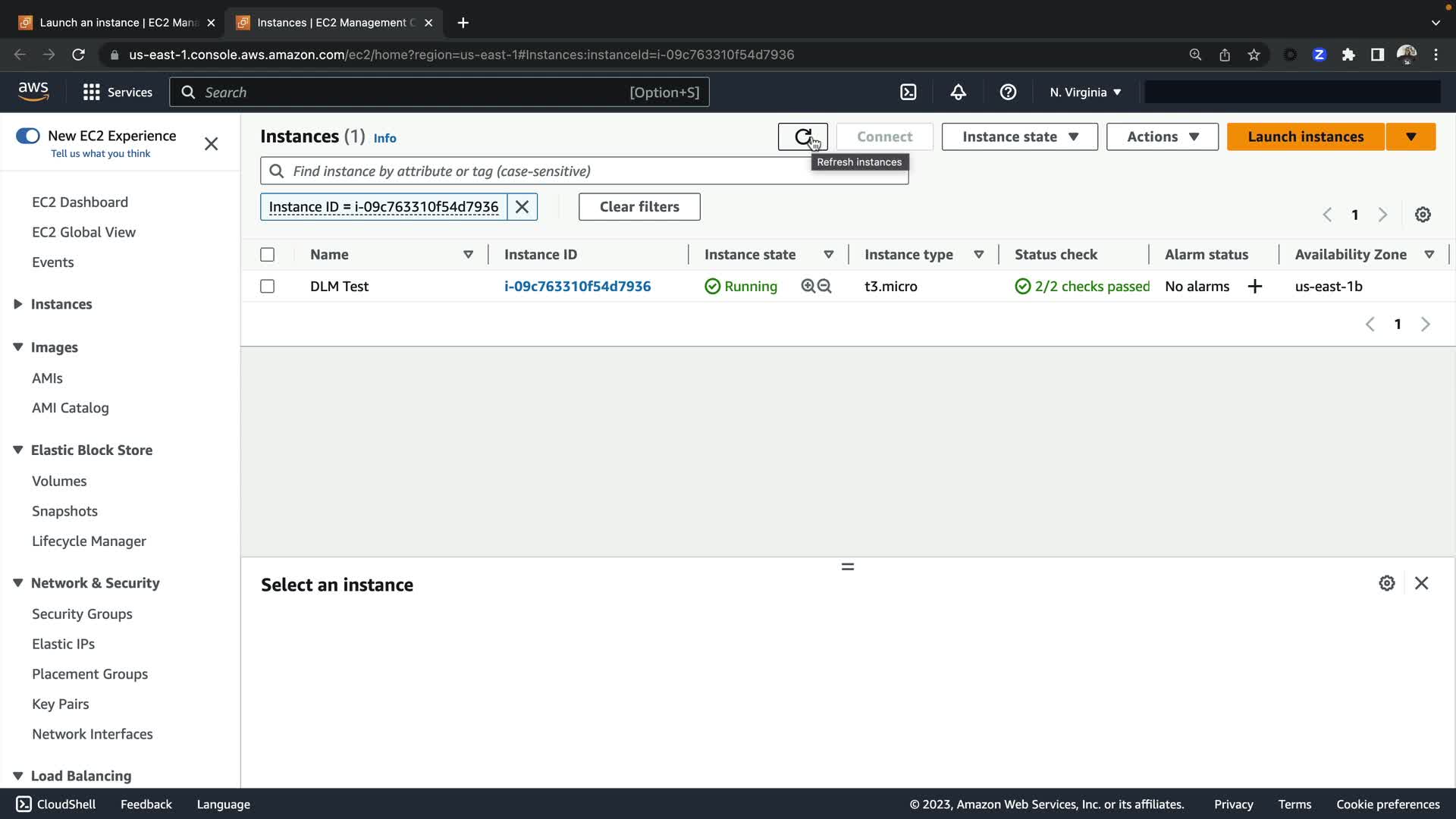Open instance table preferences gear icon

point(1423,215)
